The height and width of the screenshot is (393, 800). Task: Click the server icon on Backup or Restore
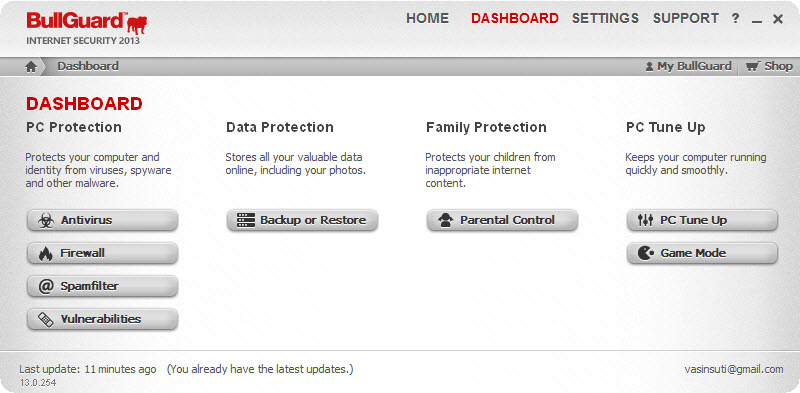click(246, 220)
